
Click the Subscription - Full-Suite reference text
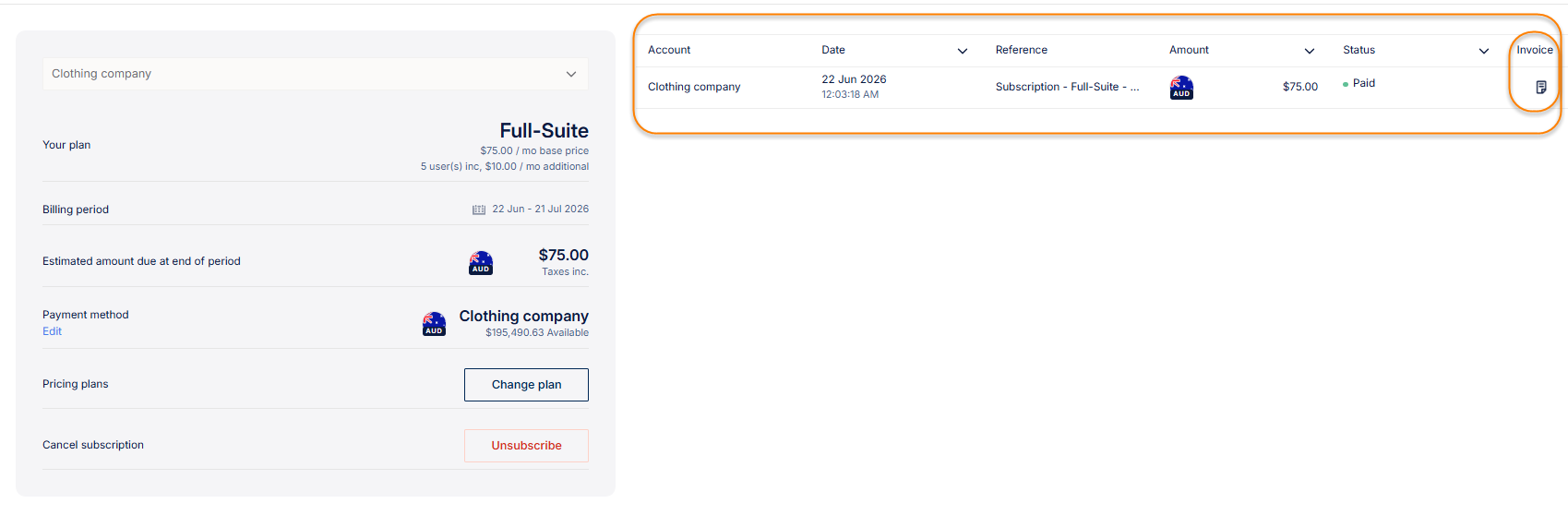point(1067,87)
